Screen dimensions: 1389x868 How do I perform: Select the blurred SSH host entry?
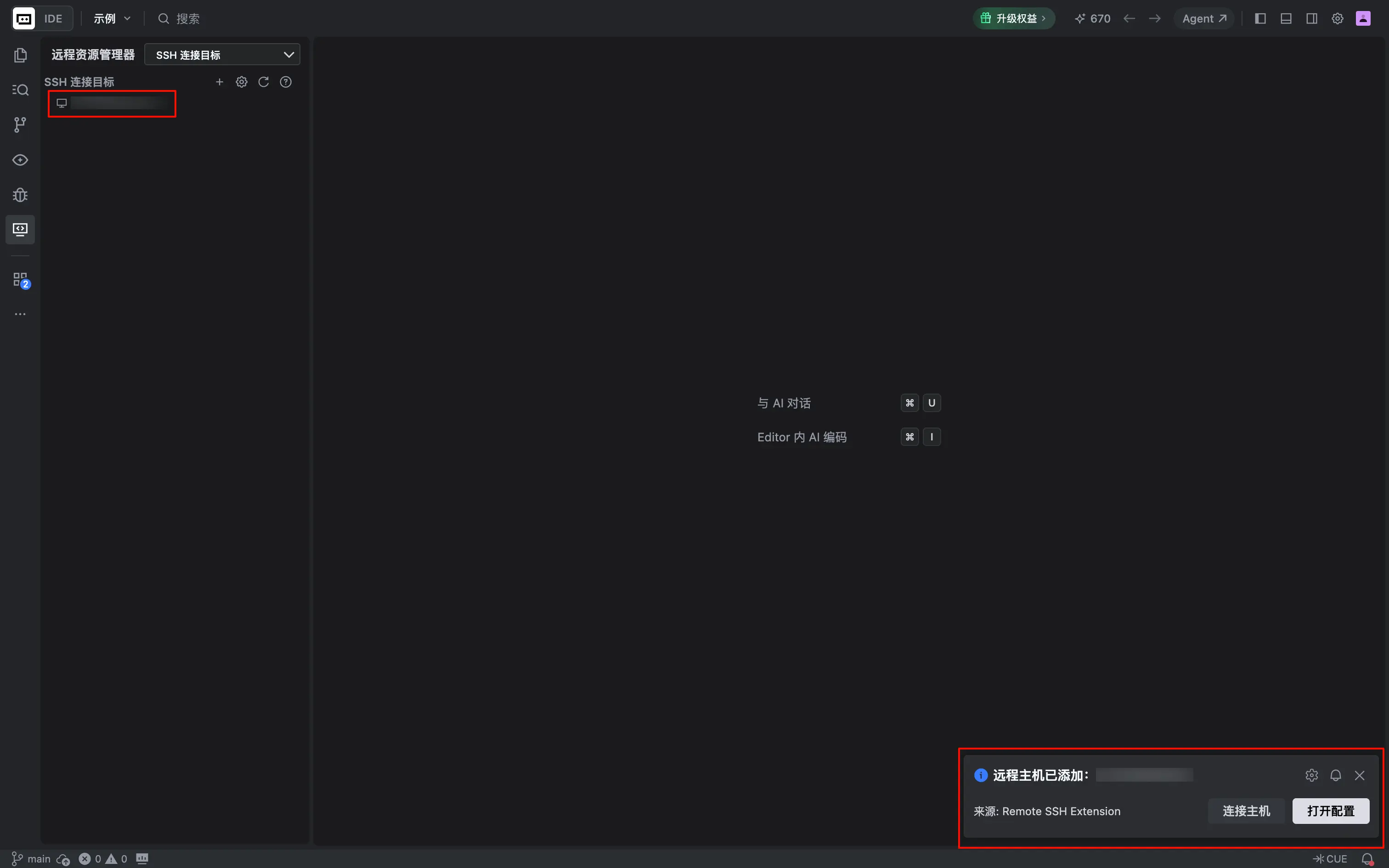click(112, 103)
